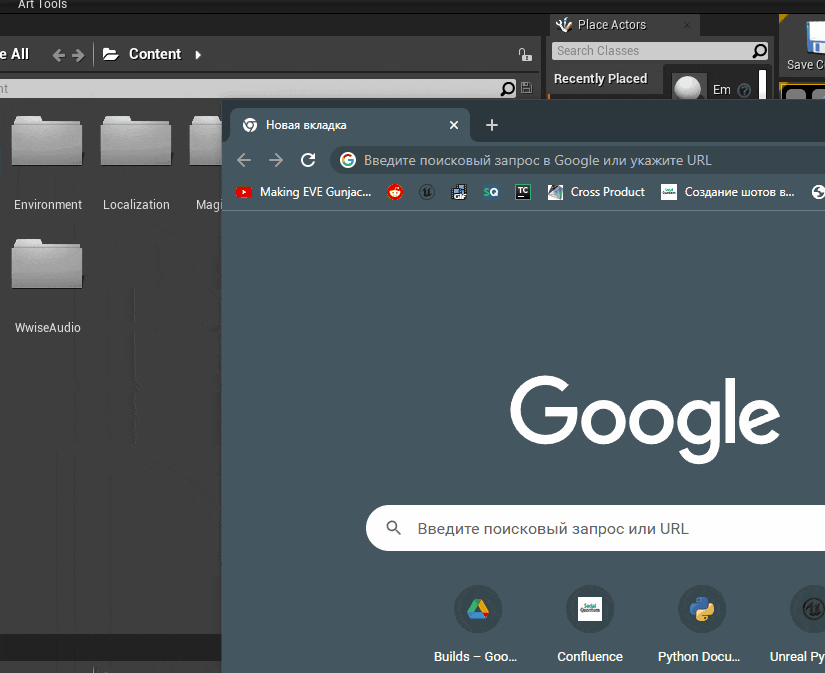Viewport: 825px width, 673px height.
Task: Open the WwiseAudio folder
Action: [x=46, y=263]
